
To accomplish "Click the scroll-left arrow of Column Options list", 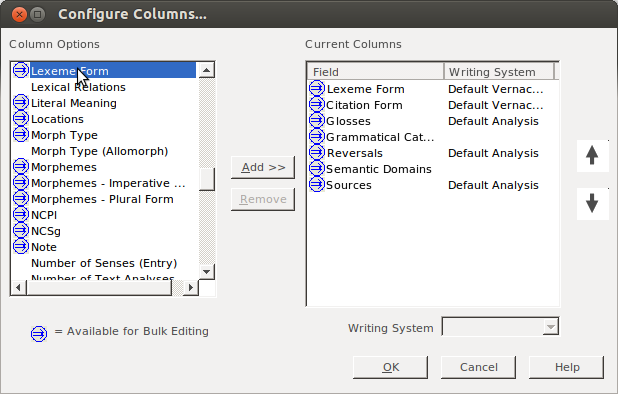I will (x=19, y=287).
